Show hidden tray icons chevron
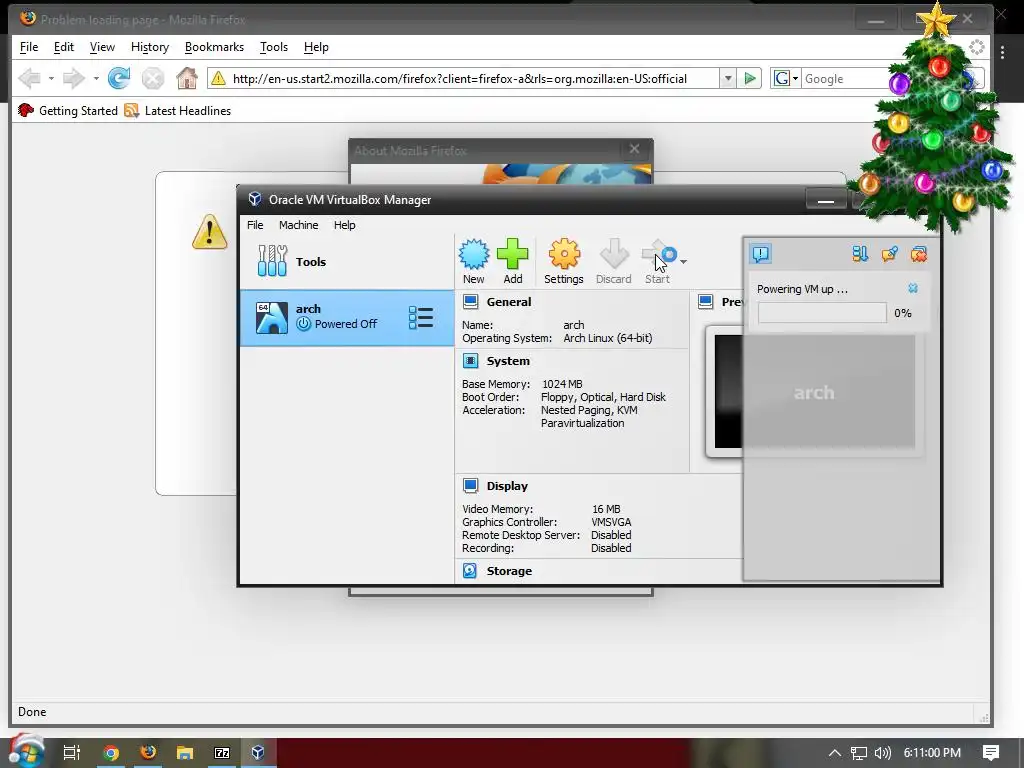1024x768 pixels. coord(835,753)
